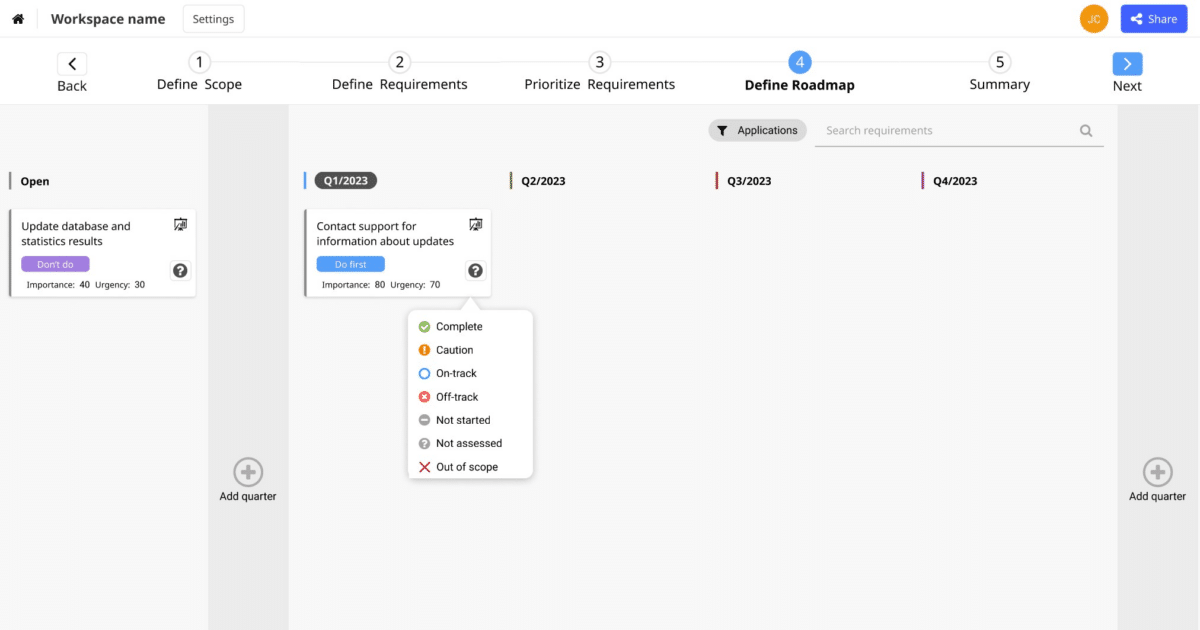1200x630 pixels.
Task: Click the home icon in header
Action: tap(18, 19)
